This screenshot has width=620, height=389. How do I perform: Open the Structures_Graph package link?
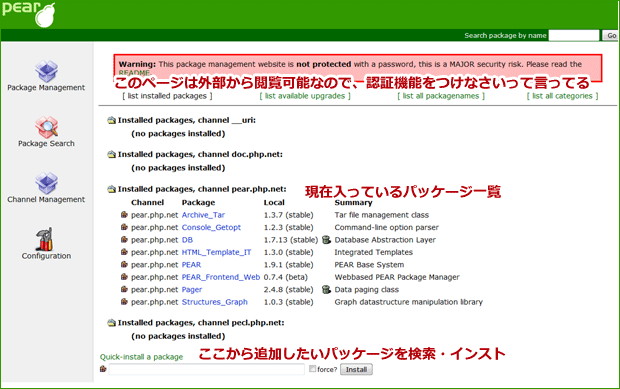215,302
